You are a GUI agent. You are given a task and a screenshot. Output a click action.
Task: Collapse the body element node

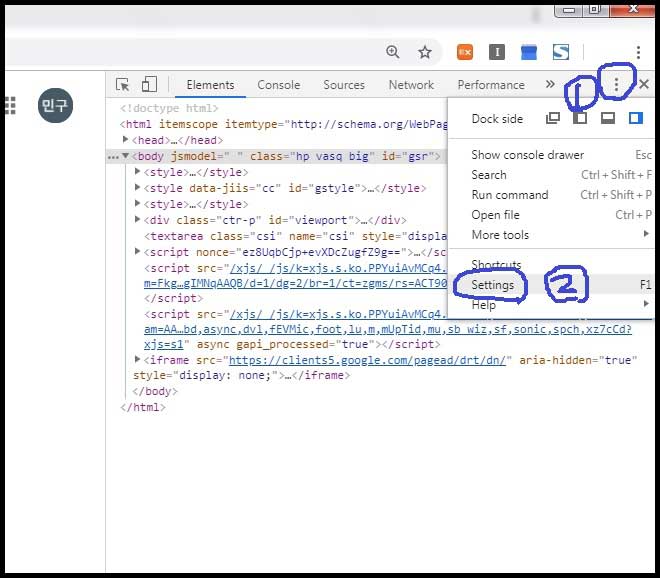coord(125,156)
